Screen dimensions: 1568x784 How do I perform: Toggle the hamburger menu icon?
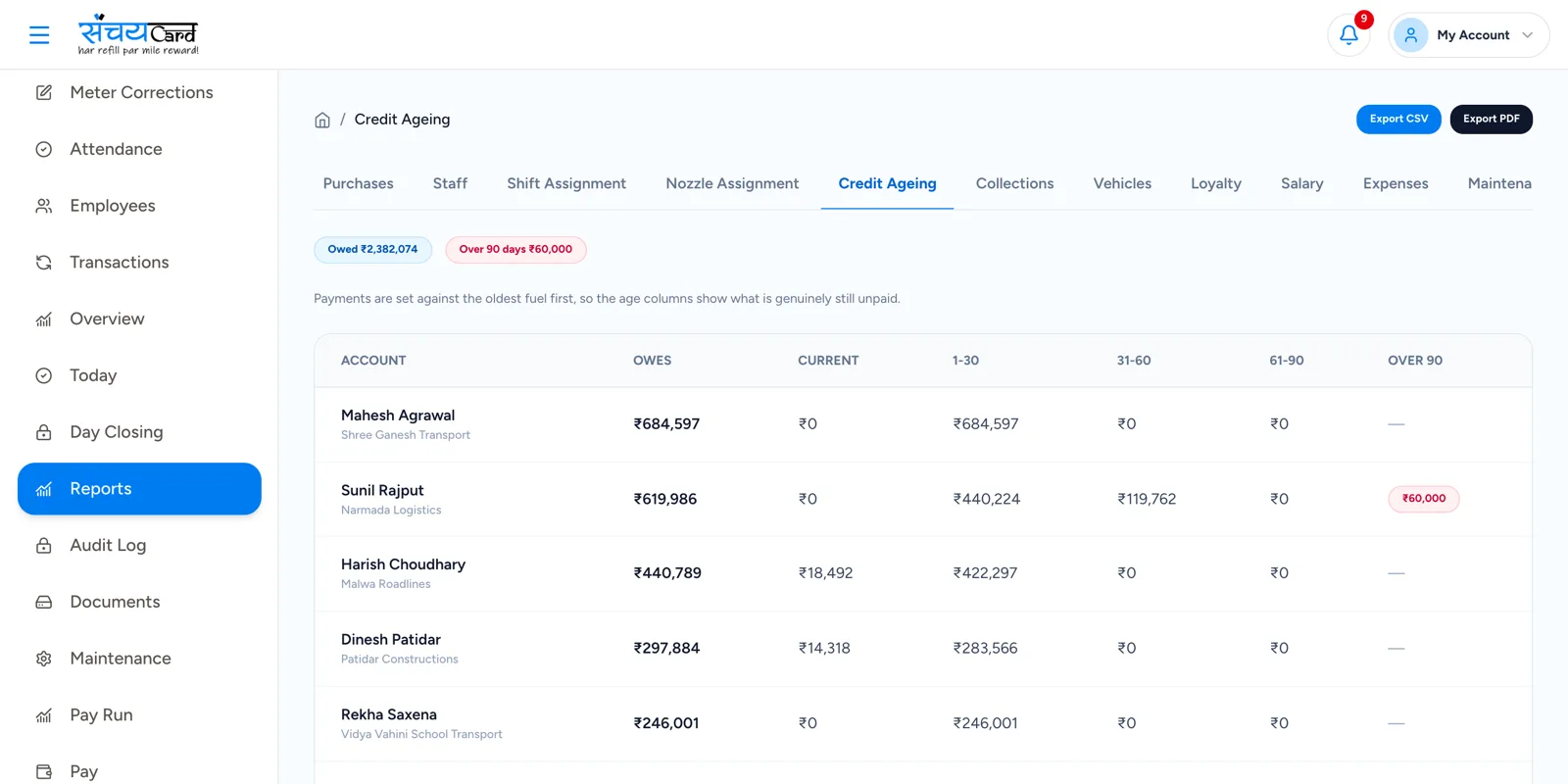[x=39, y=35]
